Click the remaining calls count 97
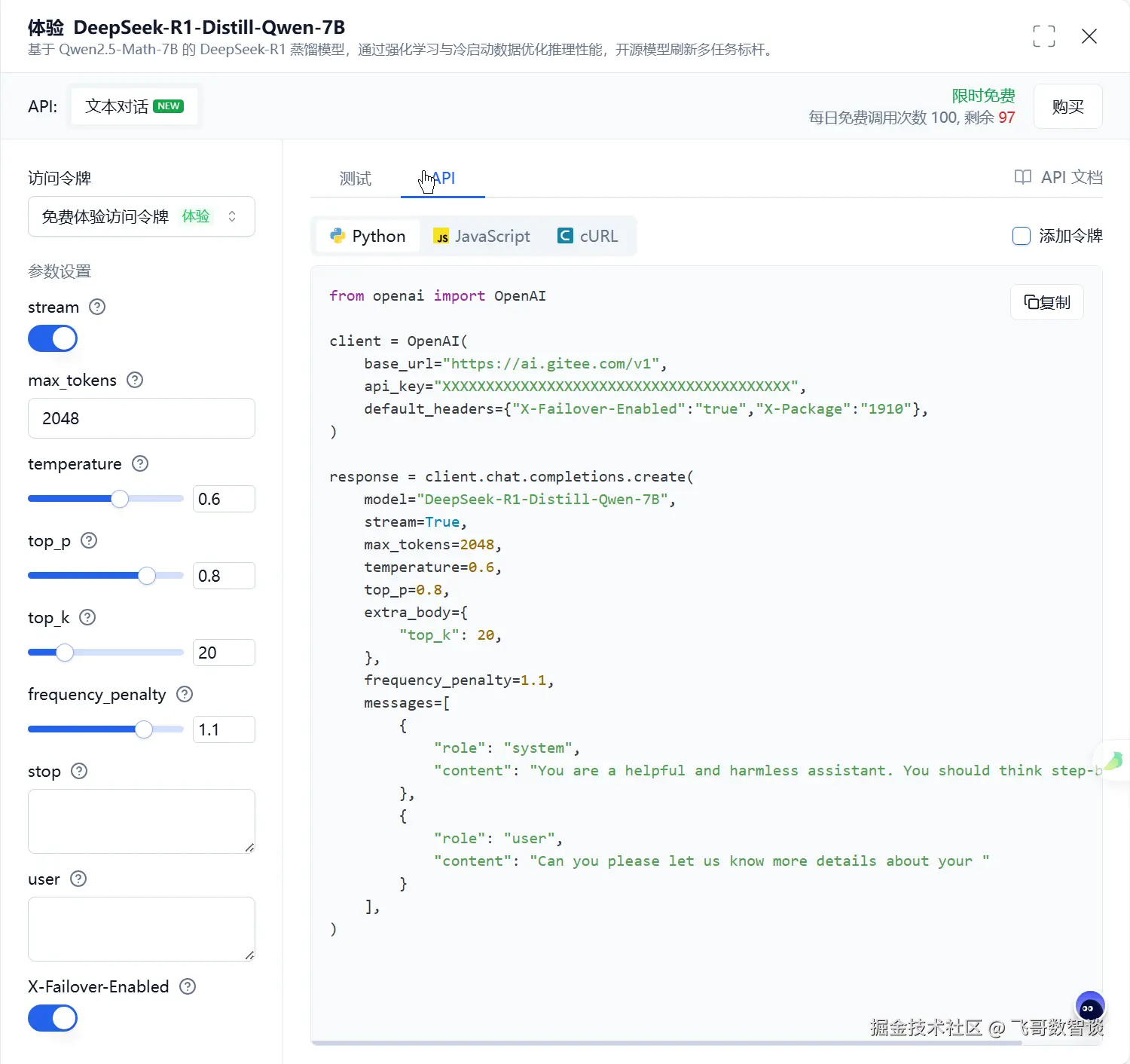This screenshot has width=1130, height=1064. (x=1006, y=118)
